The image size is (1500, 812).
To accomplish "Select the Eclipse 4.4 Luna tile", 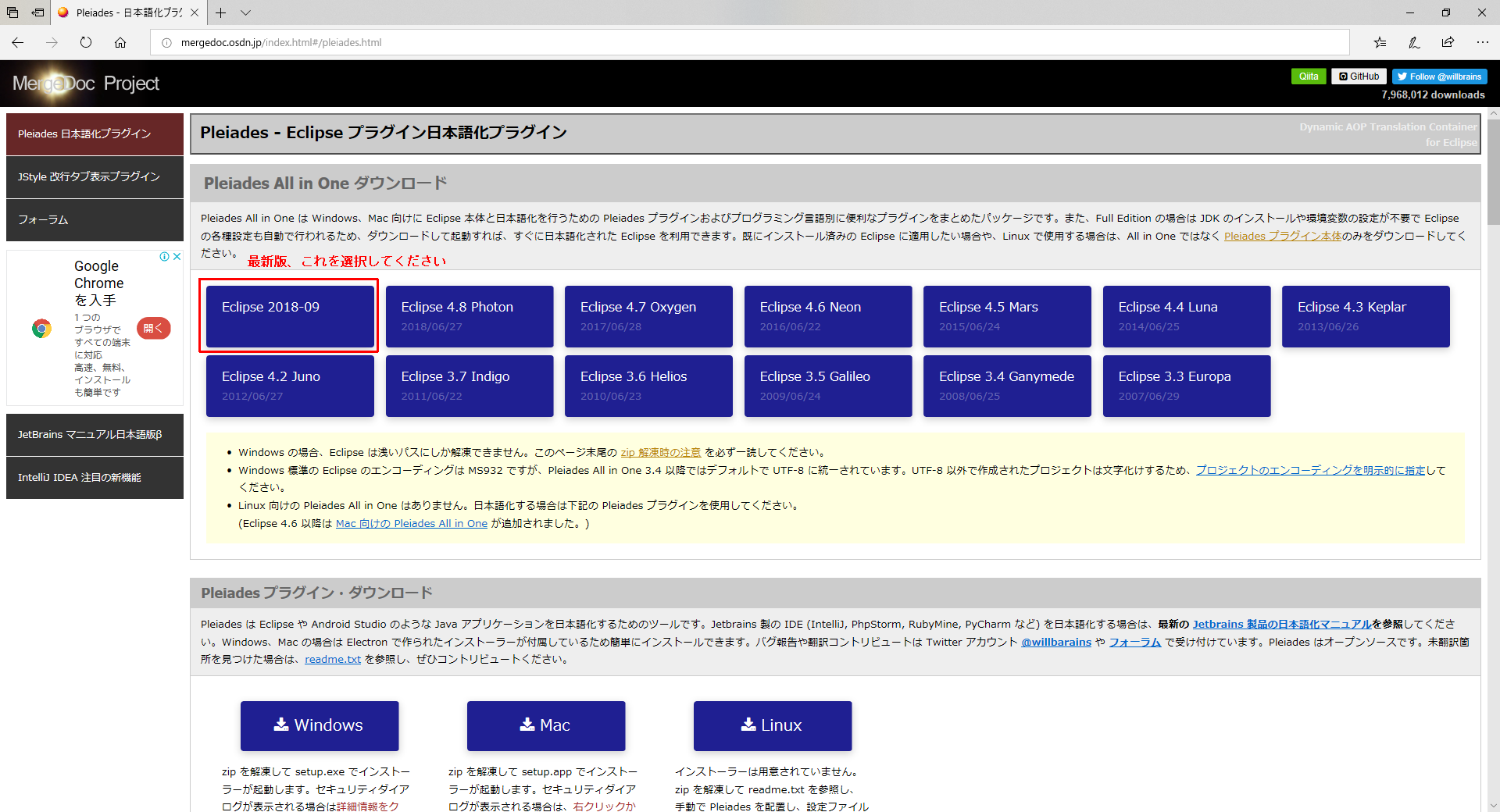I will pos(1187,316).
